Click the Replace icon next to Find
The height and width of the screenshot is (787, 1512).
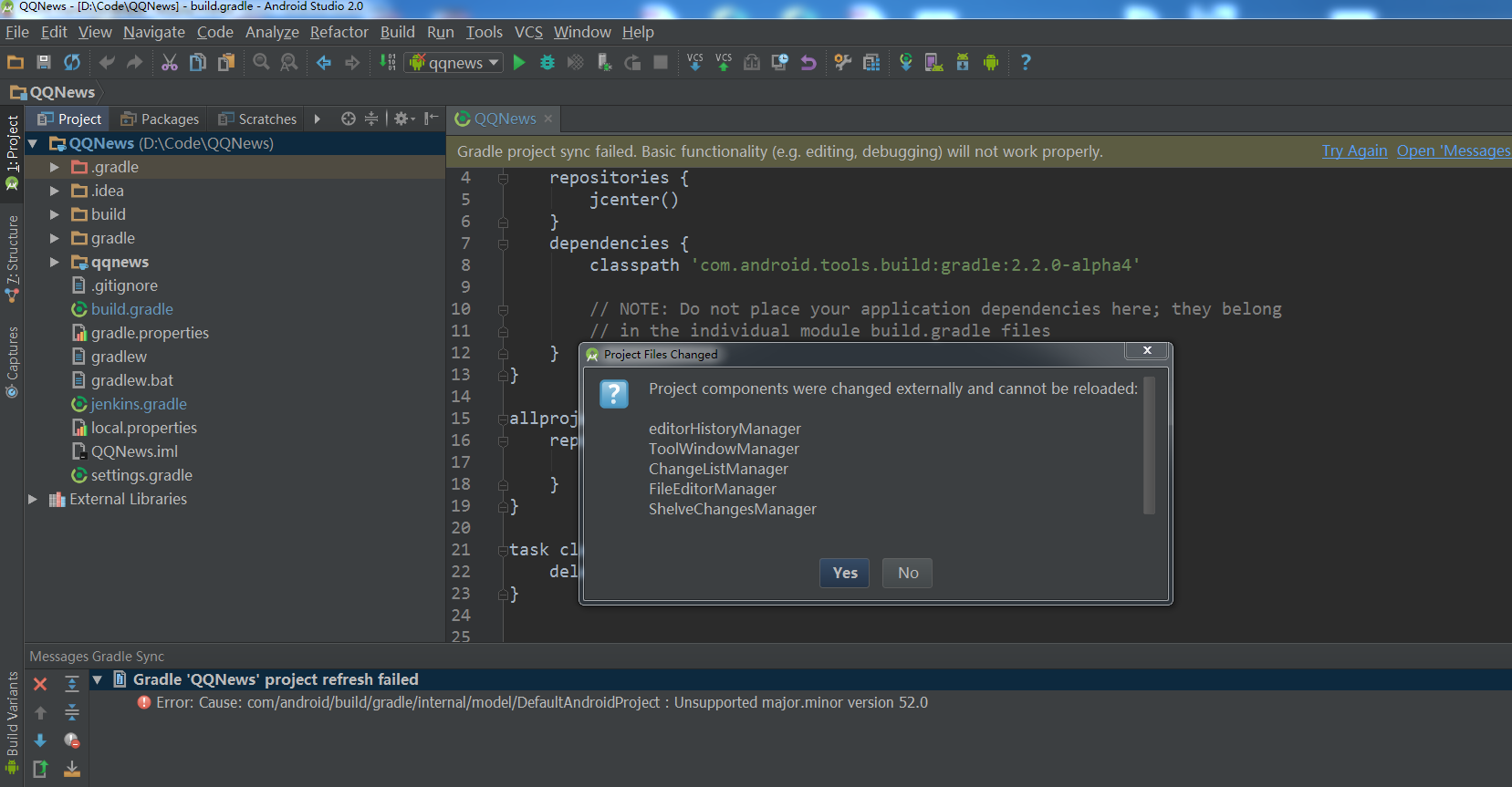(289, 62)
